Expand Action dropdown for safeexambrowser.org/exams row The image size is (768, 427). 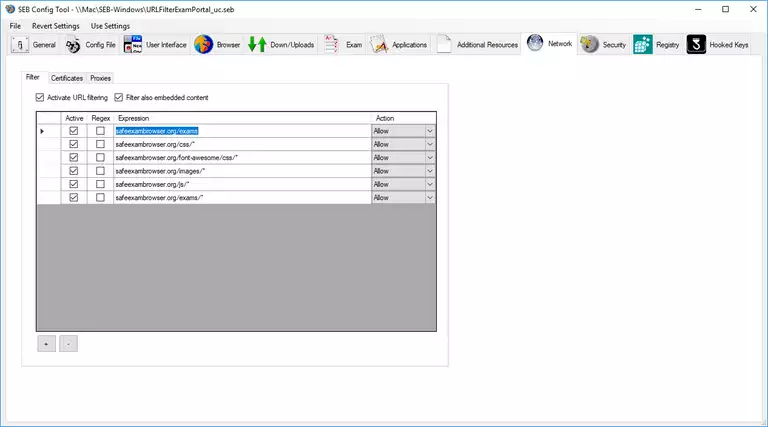pos(430,131)
